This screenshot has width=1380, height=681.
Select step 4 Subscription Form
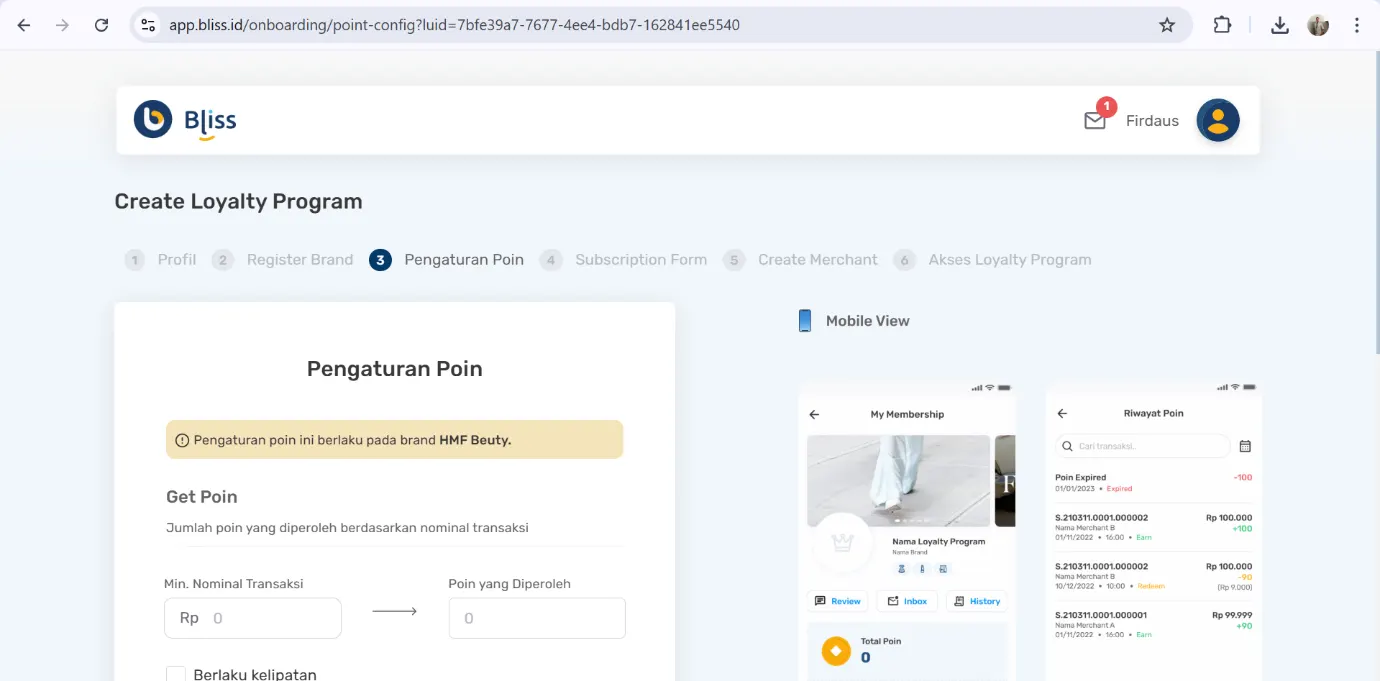pyautogui.click(x=624, y=260)
